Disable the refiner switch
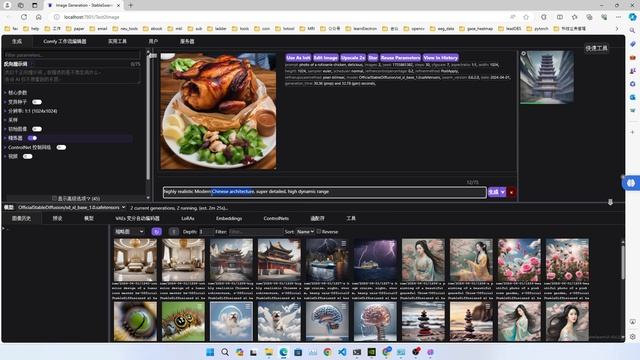Viewport: 640px width, 360px height. 32,138
